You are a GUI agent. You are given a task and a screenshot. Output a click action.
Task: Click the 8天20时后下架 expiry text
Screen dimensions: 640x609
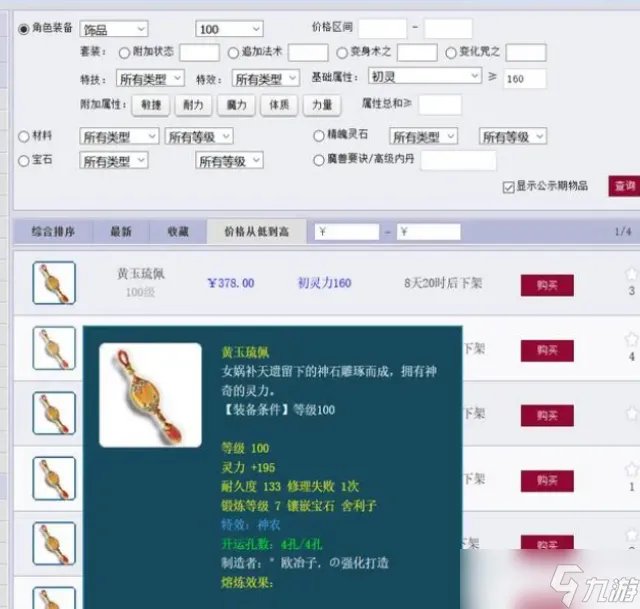click(443, 283)
